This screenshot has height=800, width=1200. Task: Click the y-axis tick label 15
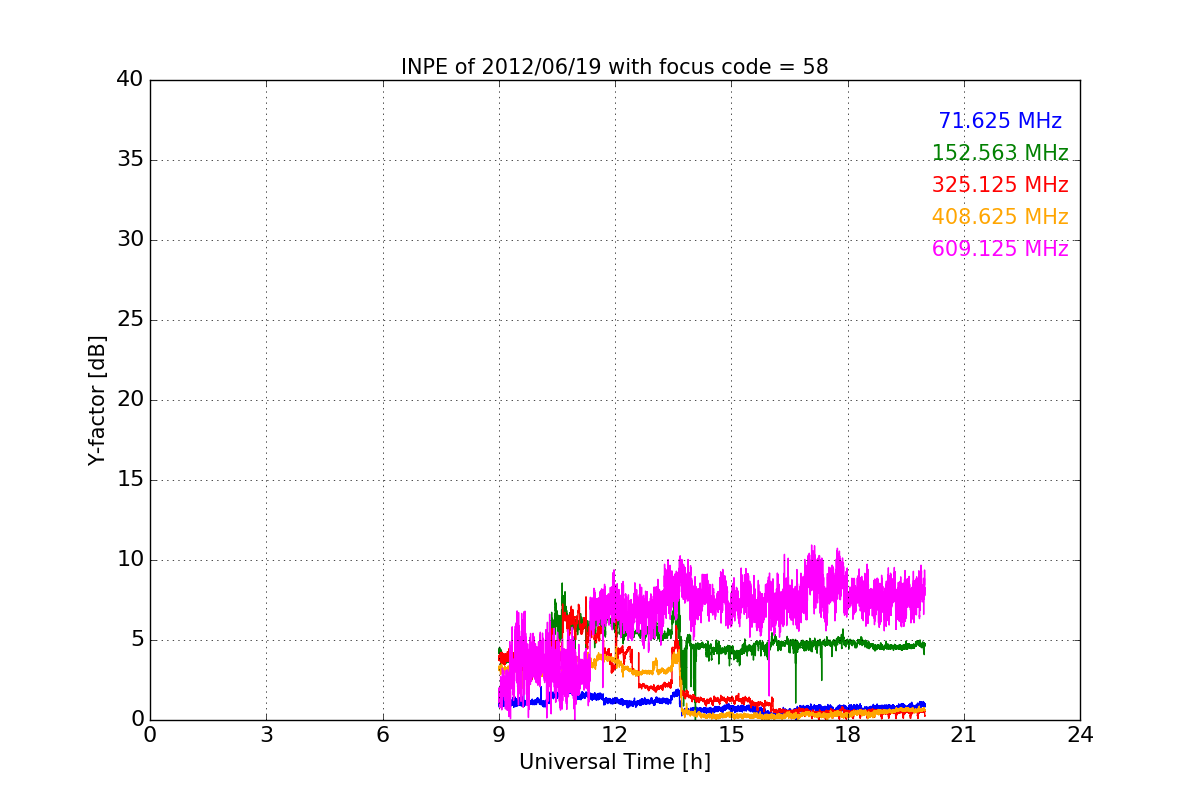pos(129,480)
